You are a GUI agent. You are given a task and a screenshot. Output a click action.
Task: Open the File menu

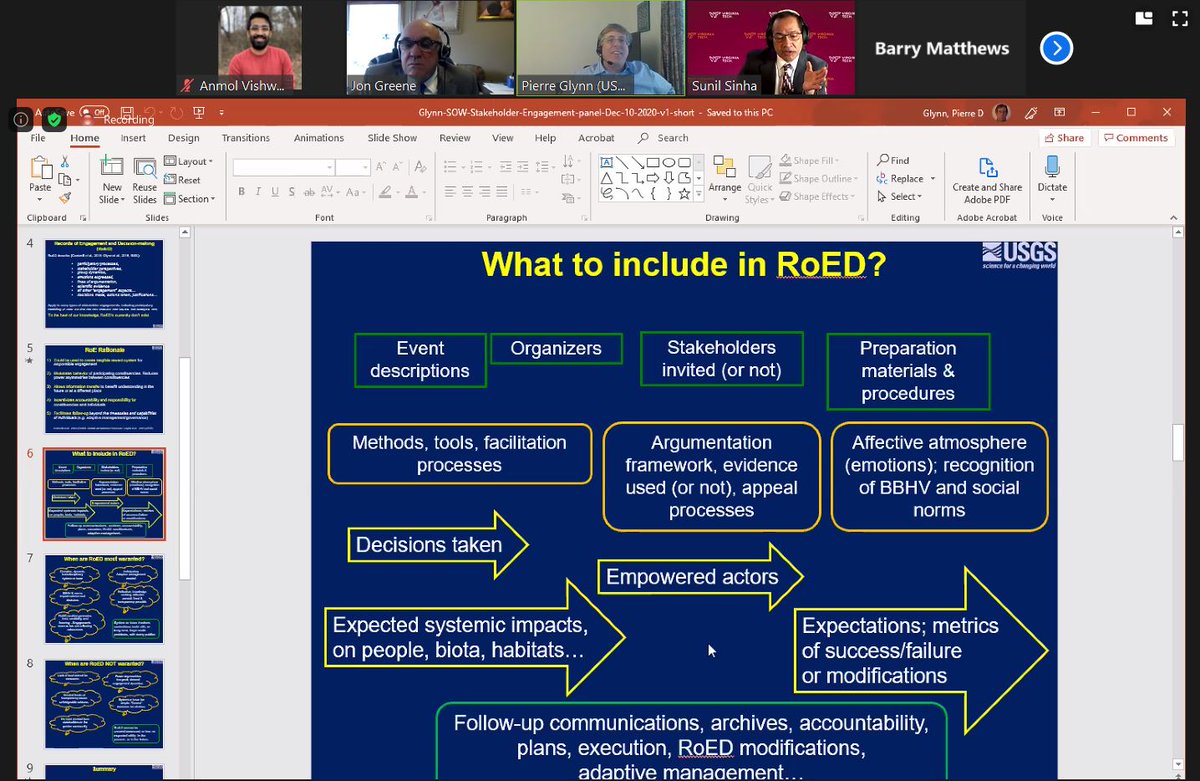[x=38, y=138]
